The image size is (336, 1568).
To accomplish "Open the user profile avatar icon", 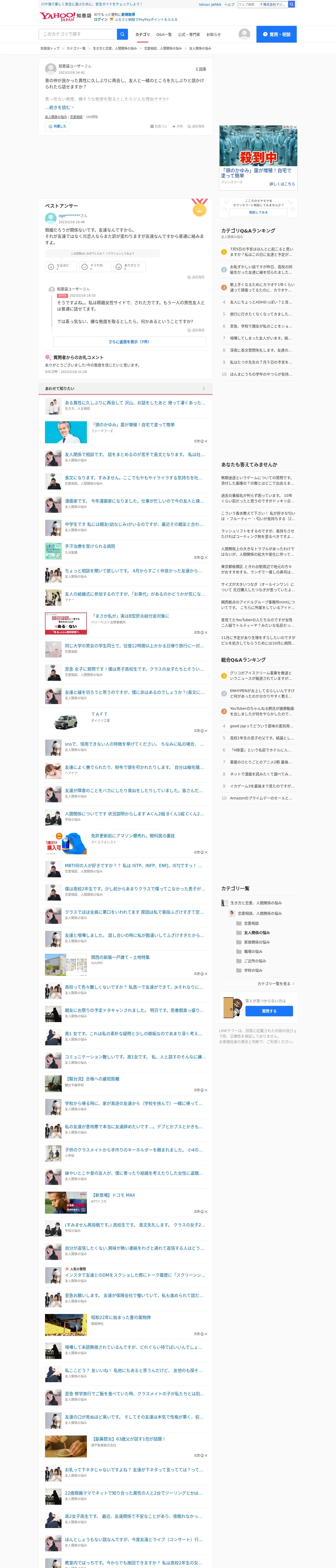I will click(244, 34).
